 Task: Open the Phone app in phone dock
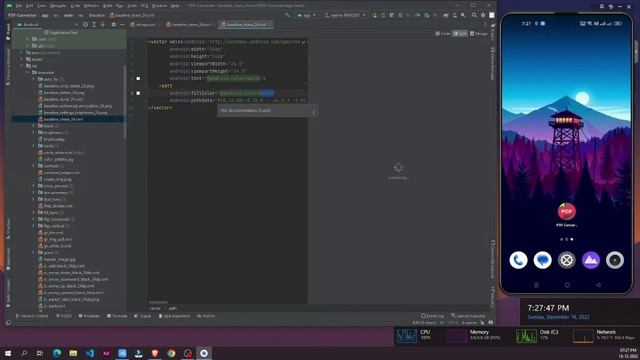(x=518, y=260)
